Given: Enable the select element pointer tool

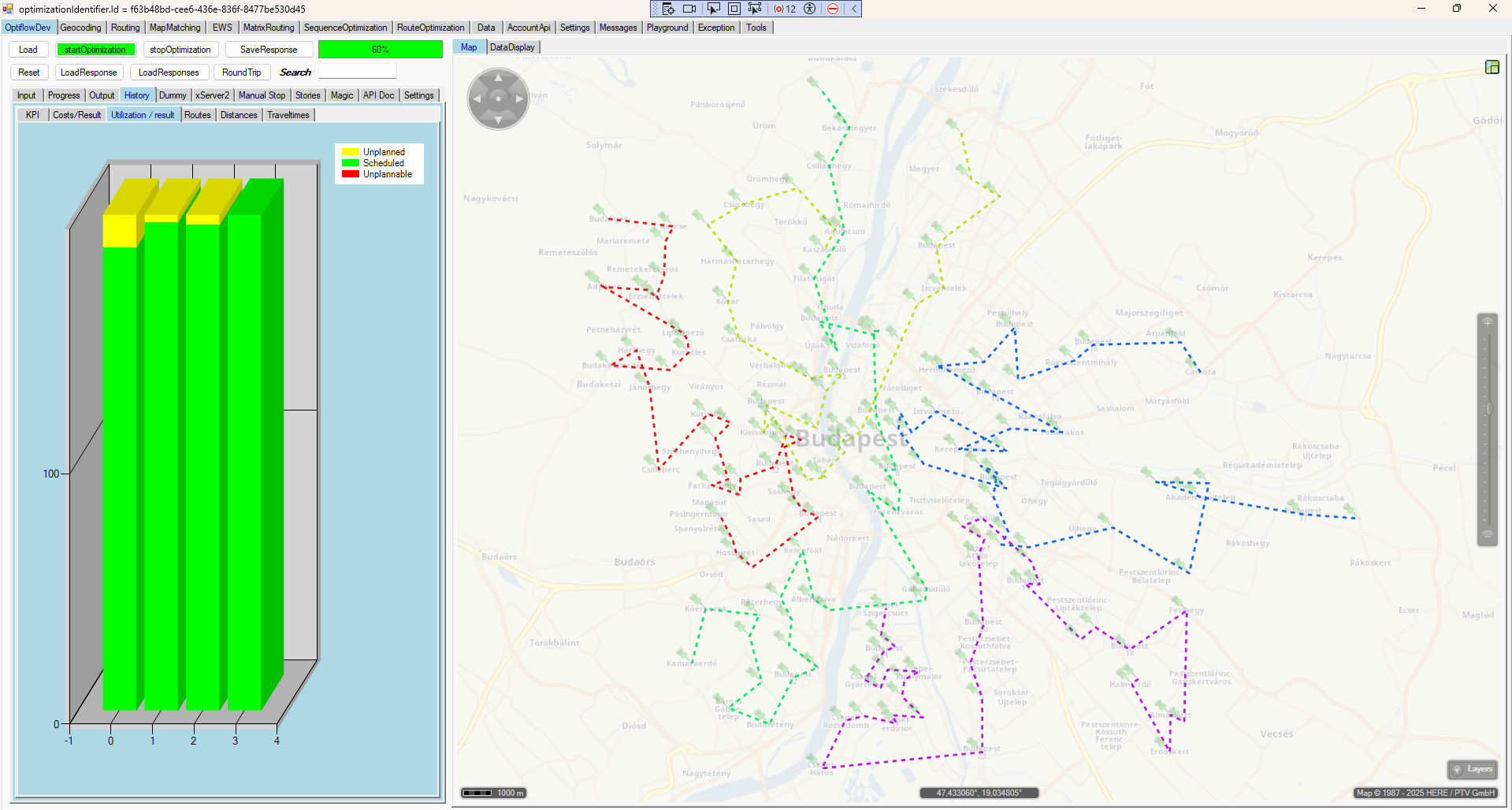Looking at the screenshot, I should tap(713, 9).
